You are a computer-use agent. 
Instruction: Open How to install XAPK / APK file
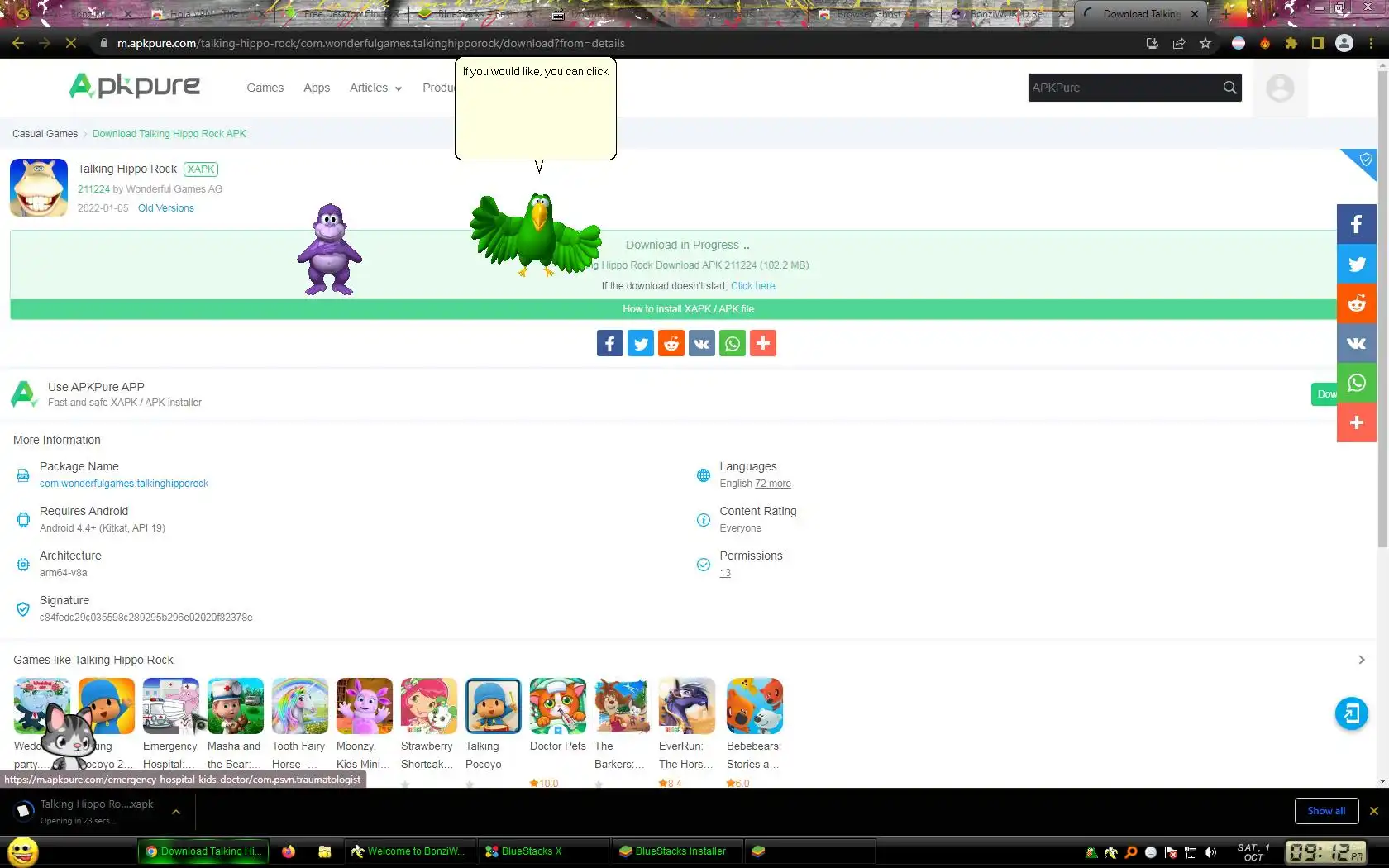coord(688,309)
